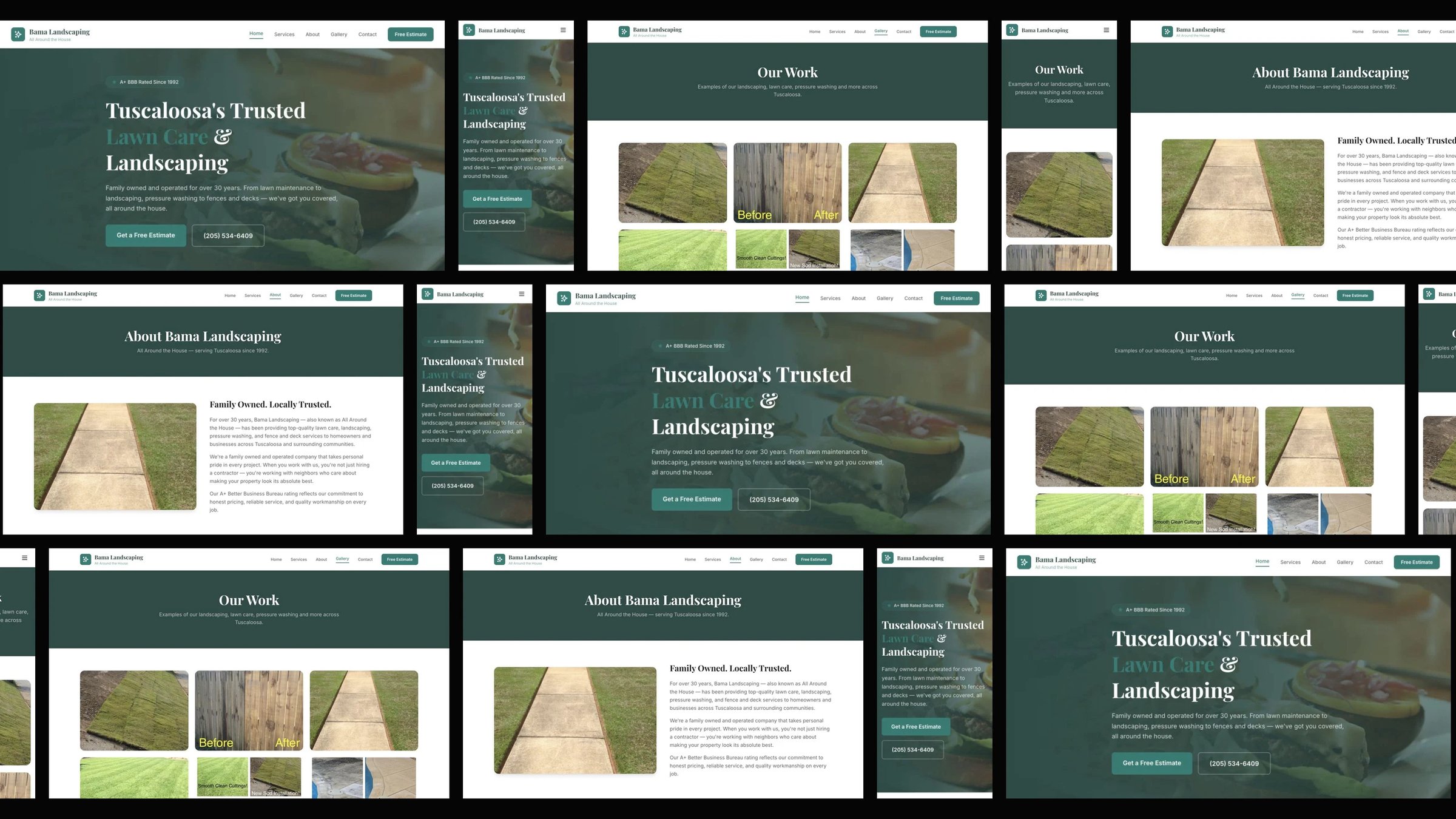Image resolution: width=1456 pixels, height=819 pixels.
Task: Select Services in bottom-center About page navigation
Action: 712,559
